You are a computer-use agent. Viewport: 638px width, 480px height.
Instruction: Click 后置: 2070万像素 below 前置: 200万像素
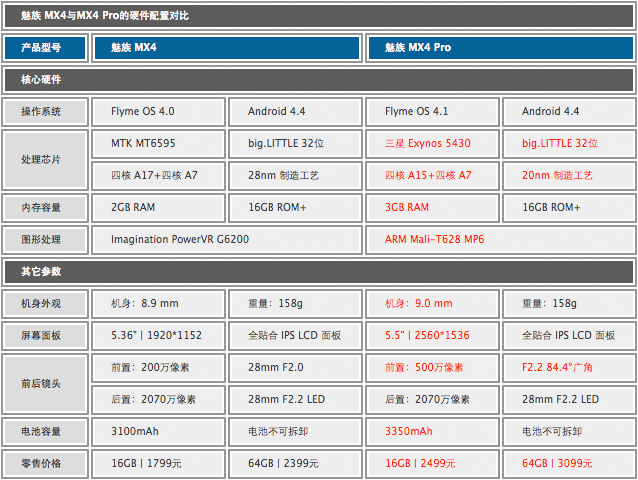(158, 400)
